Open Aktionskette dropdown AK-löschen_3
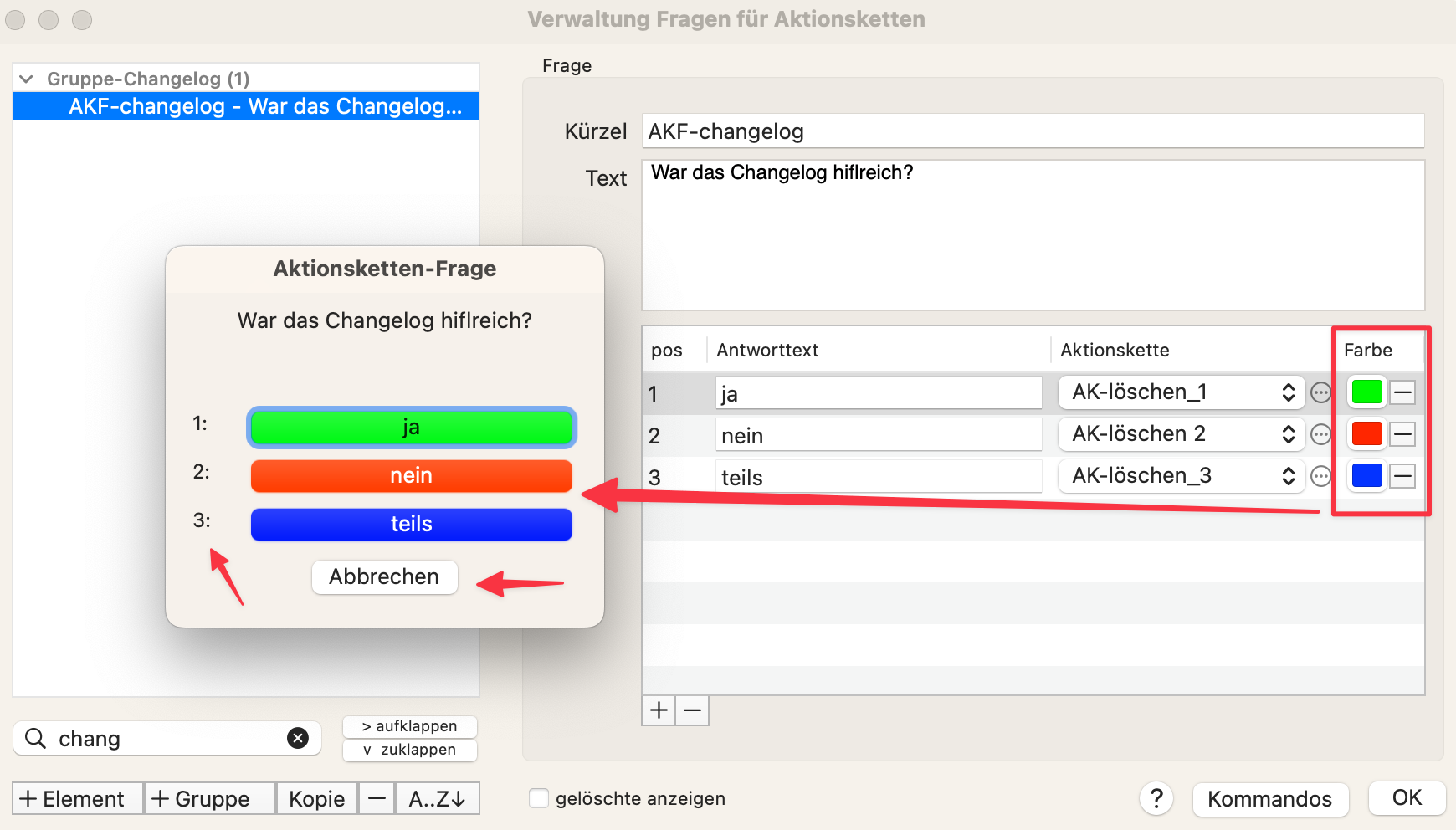The width and height of the screenshot is (1456, 830). (1182, 475)
